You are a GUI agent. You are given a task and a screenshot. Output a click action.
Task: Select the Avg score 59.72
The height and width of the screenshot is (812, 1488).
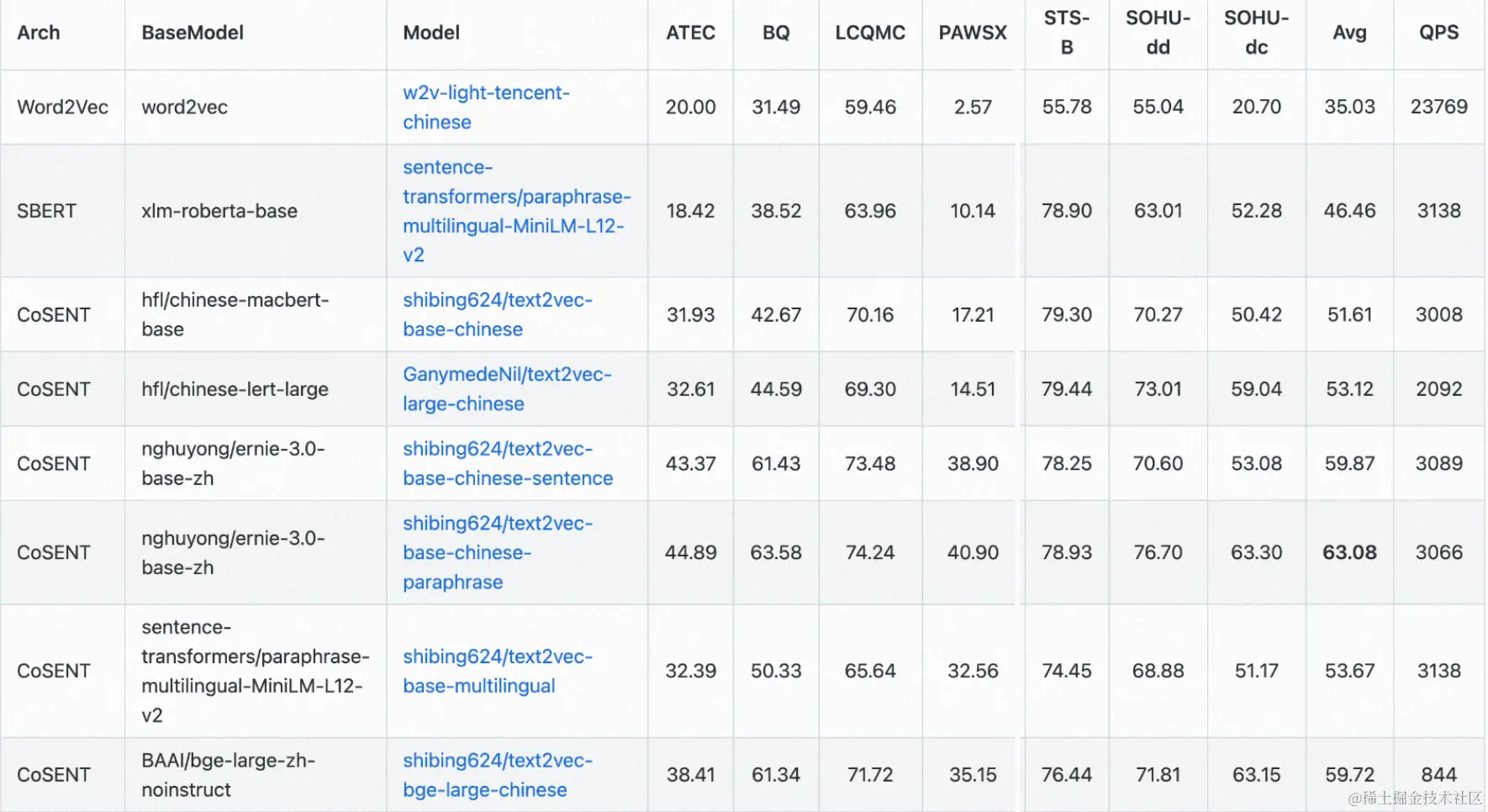[x=1350, y=774]
